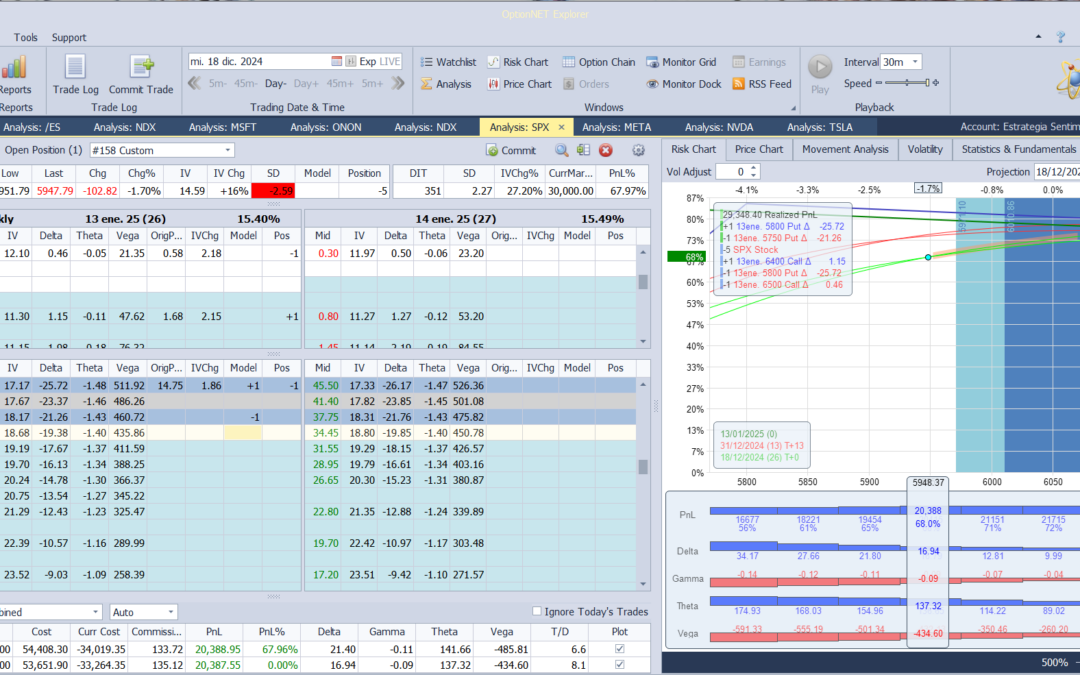
Task: Click the 5948.37 price marker on chart
Action: coord(928,482)
